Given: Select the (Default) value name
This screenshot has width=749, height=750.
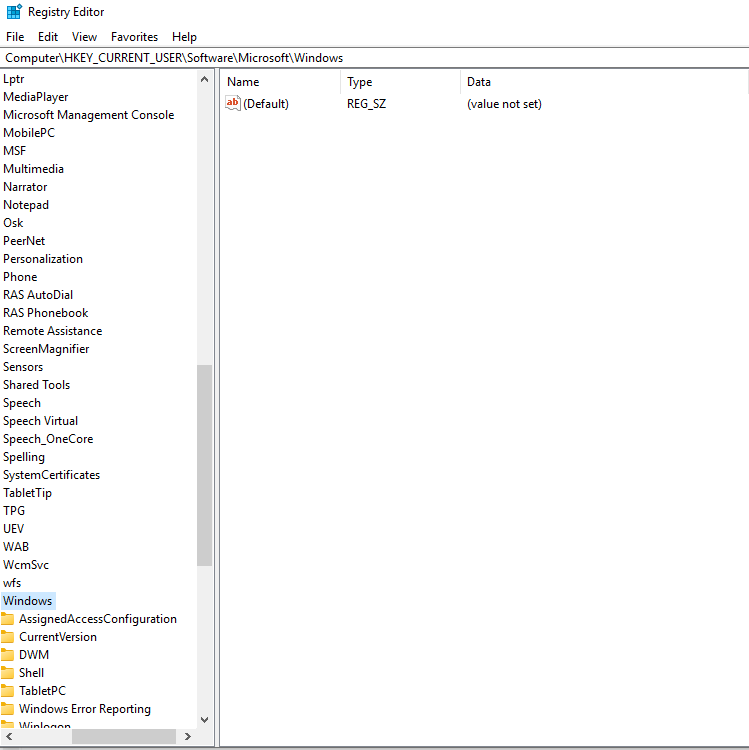Looking at the screenshot, I should [266, 104].
